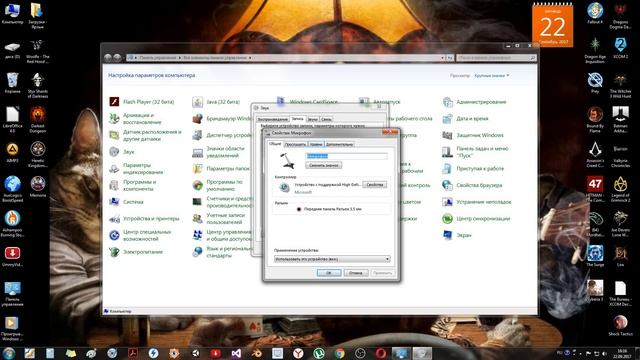The image size is (640, 360).
Task: Open Fallout 4 desktop shortcut
Action: (x=595, y=13)
